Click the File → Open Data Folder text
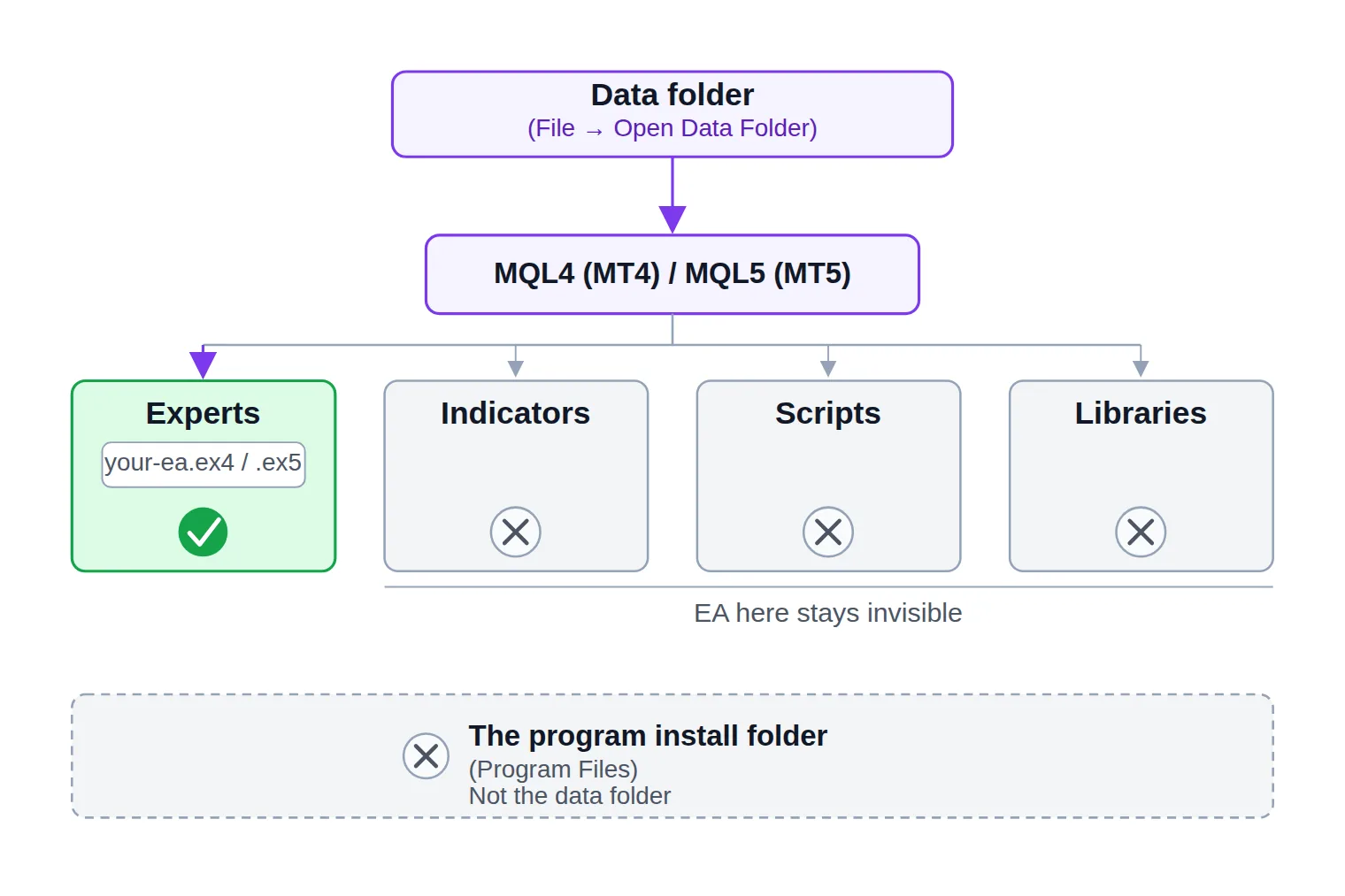Viewport: 1345px width, 896px height. click(x=672, y=128)
